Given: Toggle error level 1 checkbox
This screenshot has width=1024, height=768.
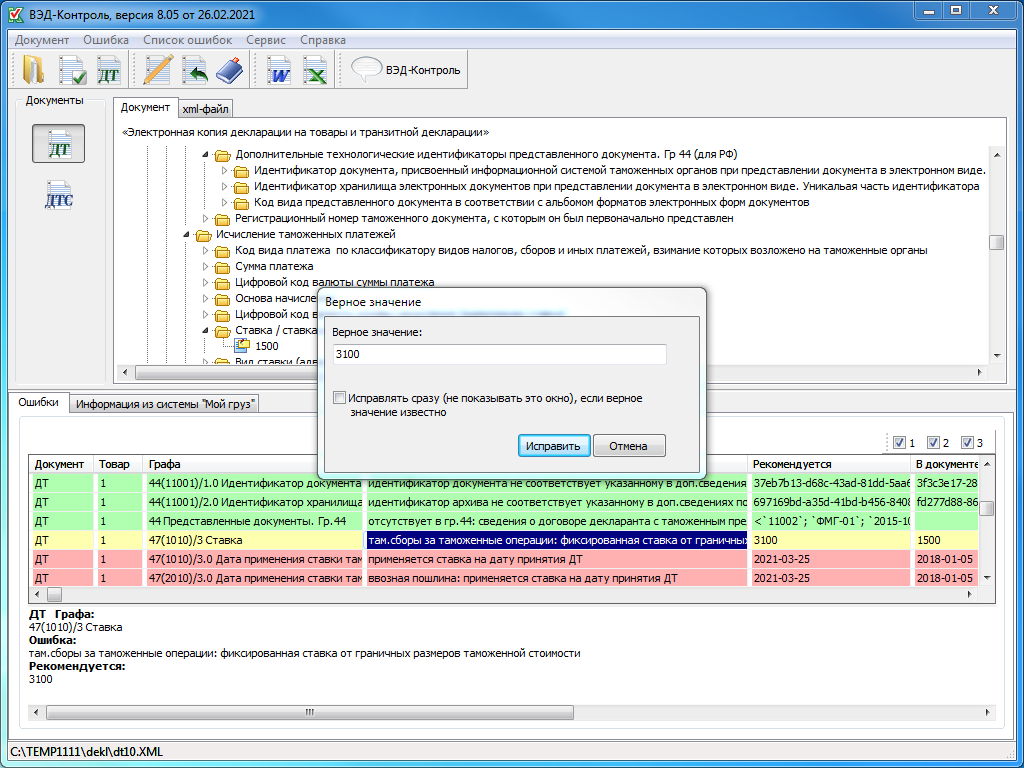Looking at the screenshot, I should tap(899, 443).
